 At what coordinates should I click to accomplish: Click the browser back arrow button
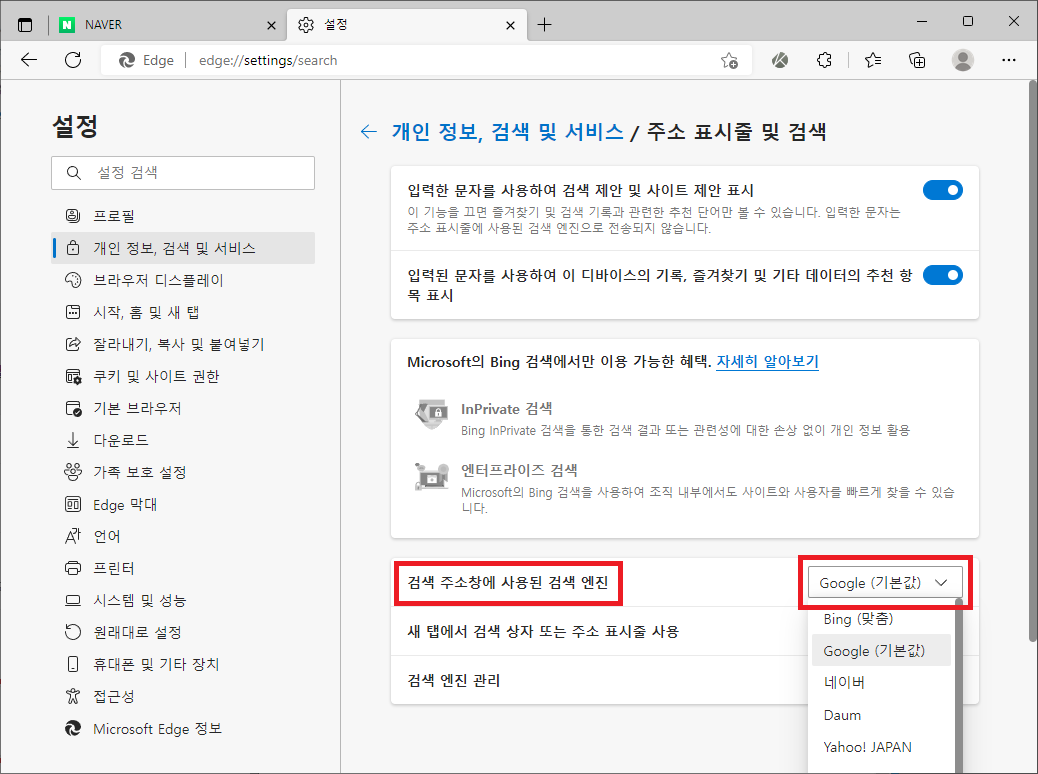(28, 60)
